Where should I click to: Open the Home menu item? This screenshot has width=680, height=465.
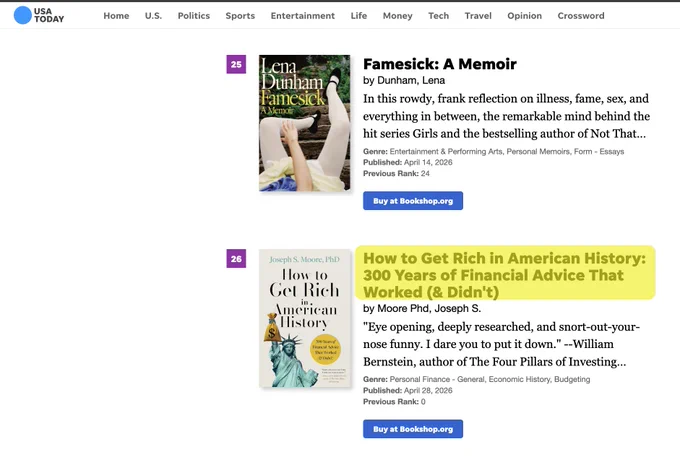(116, 16)
